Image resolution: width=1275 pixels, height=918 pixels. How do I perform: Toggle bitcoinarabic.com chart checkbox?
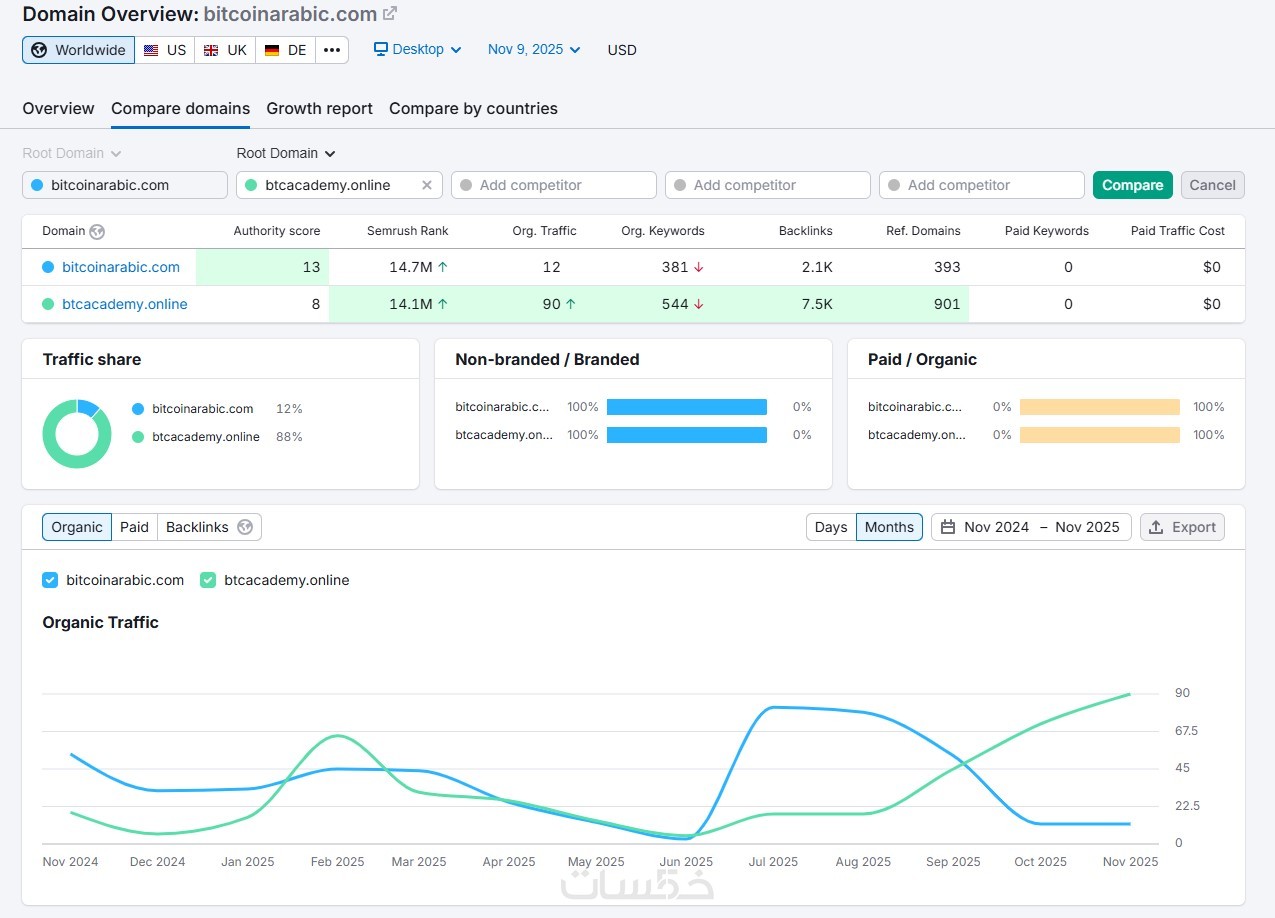[50, 580]
